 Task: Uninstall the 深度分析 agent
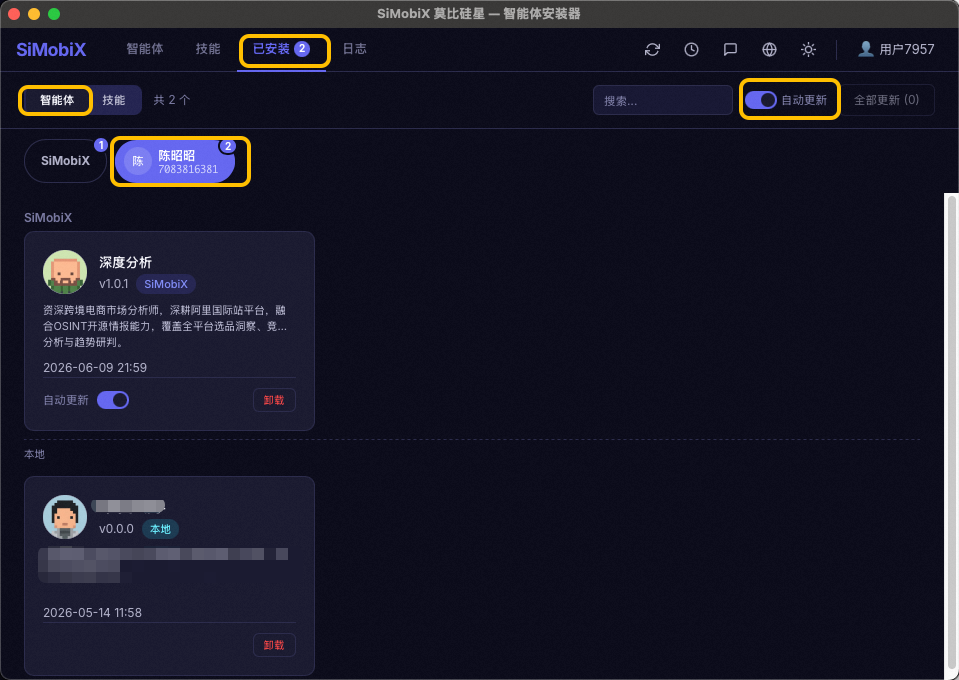click(274, 400)
